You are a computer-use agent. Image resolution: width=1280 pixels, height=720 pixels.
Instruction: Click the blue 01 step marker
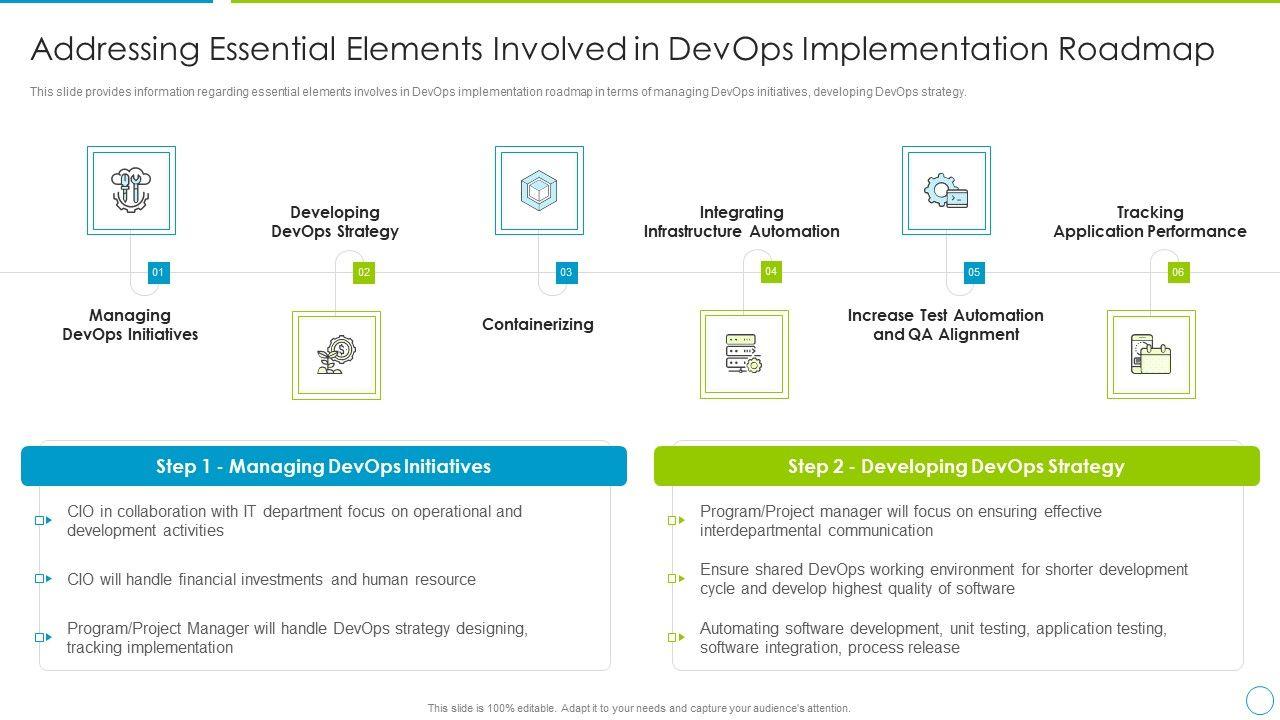[158, 272]
